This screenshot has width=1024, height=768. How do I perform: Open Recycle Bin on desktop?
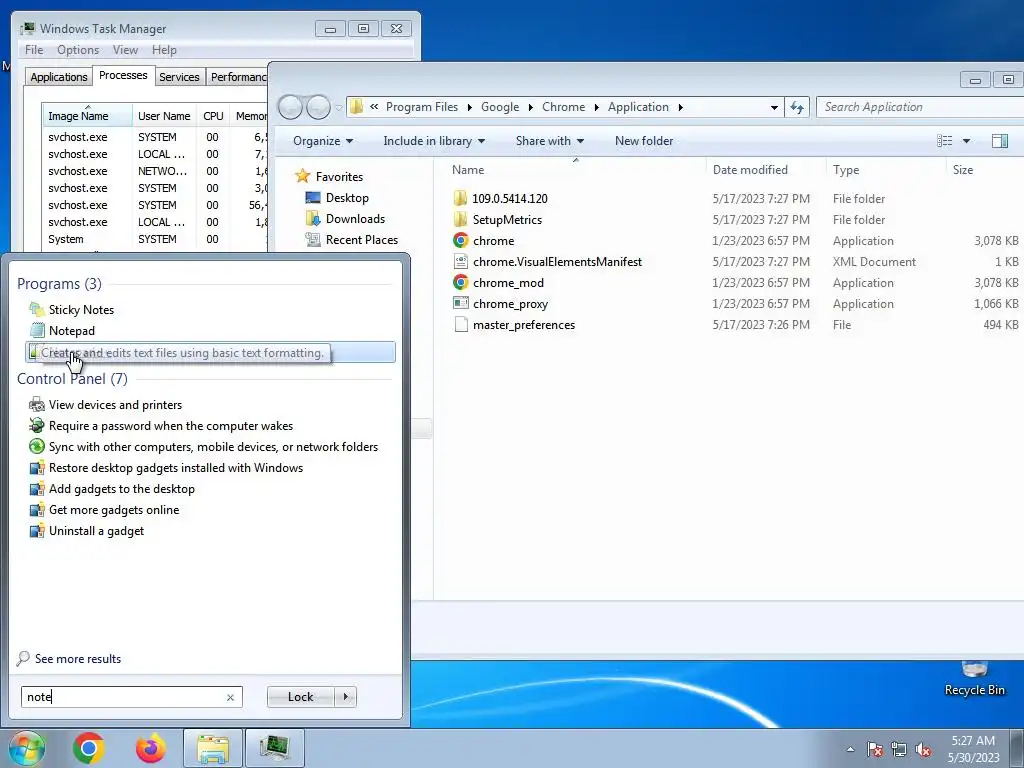point(974,678)
